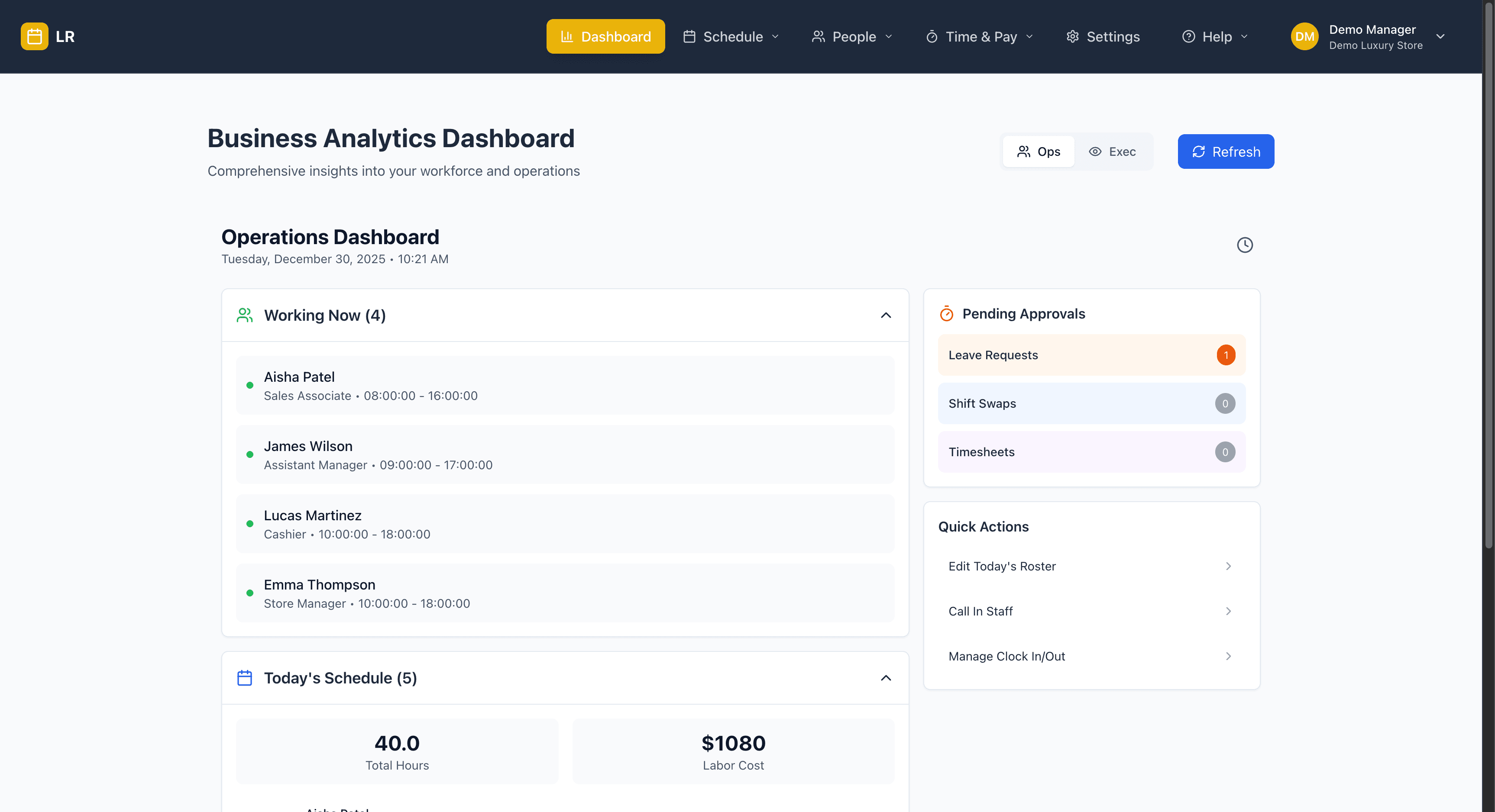Click Aisha Patel's green online status dot
The width and height of the screenshot is (1495, 812).
pos(250,385)
